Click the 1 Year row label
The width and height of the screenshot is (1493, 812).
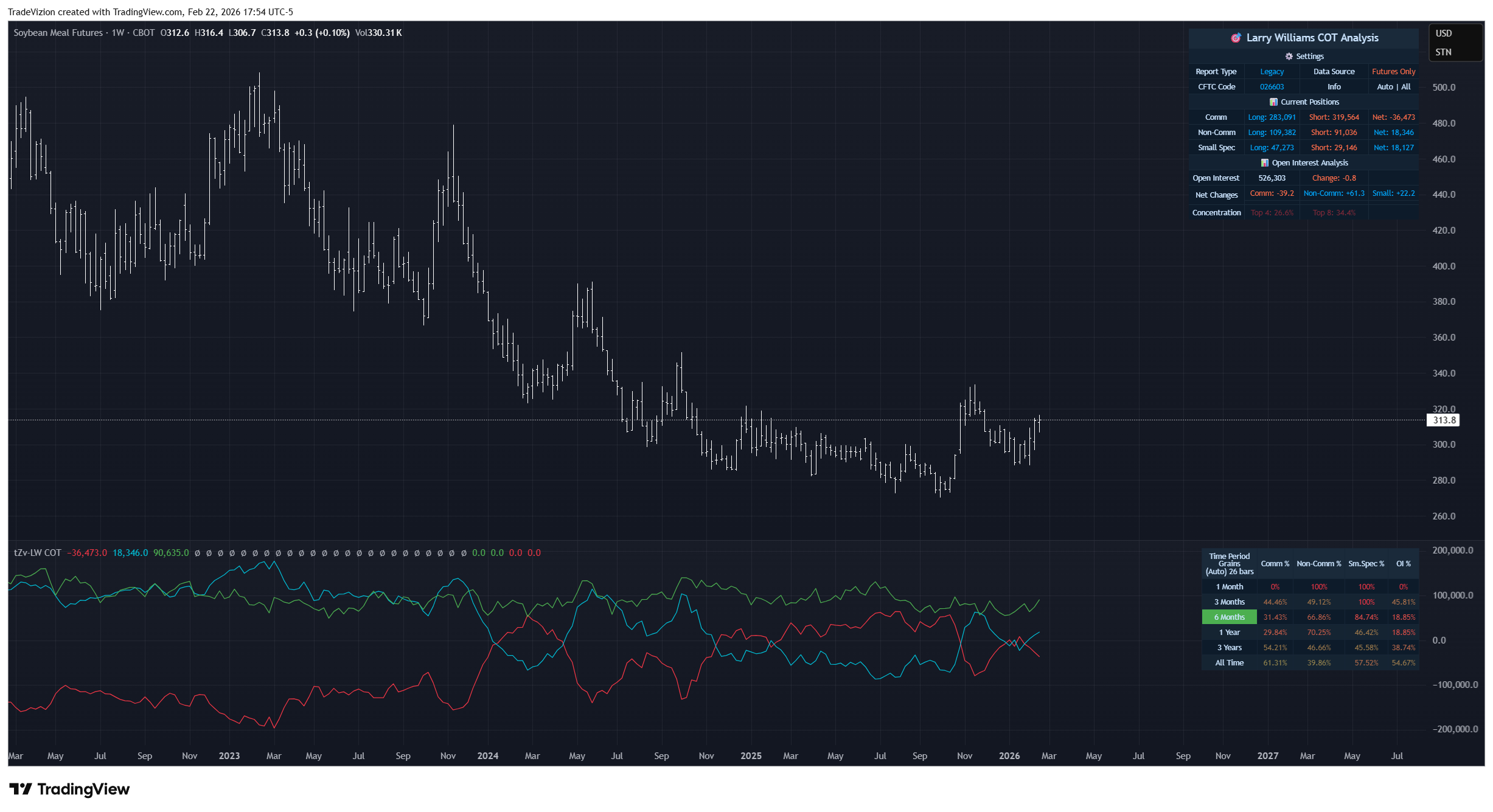(1229, 633)
